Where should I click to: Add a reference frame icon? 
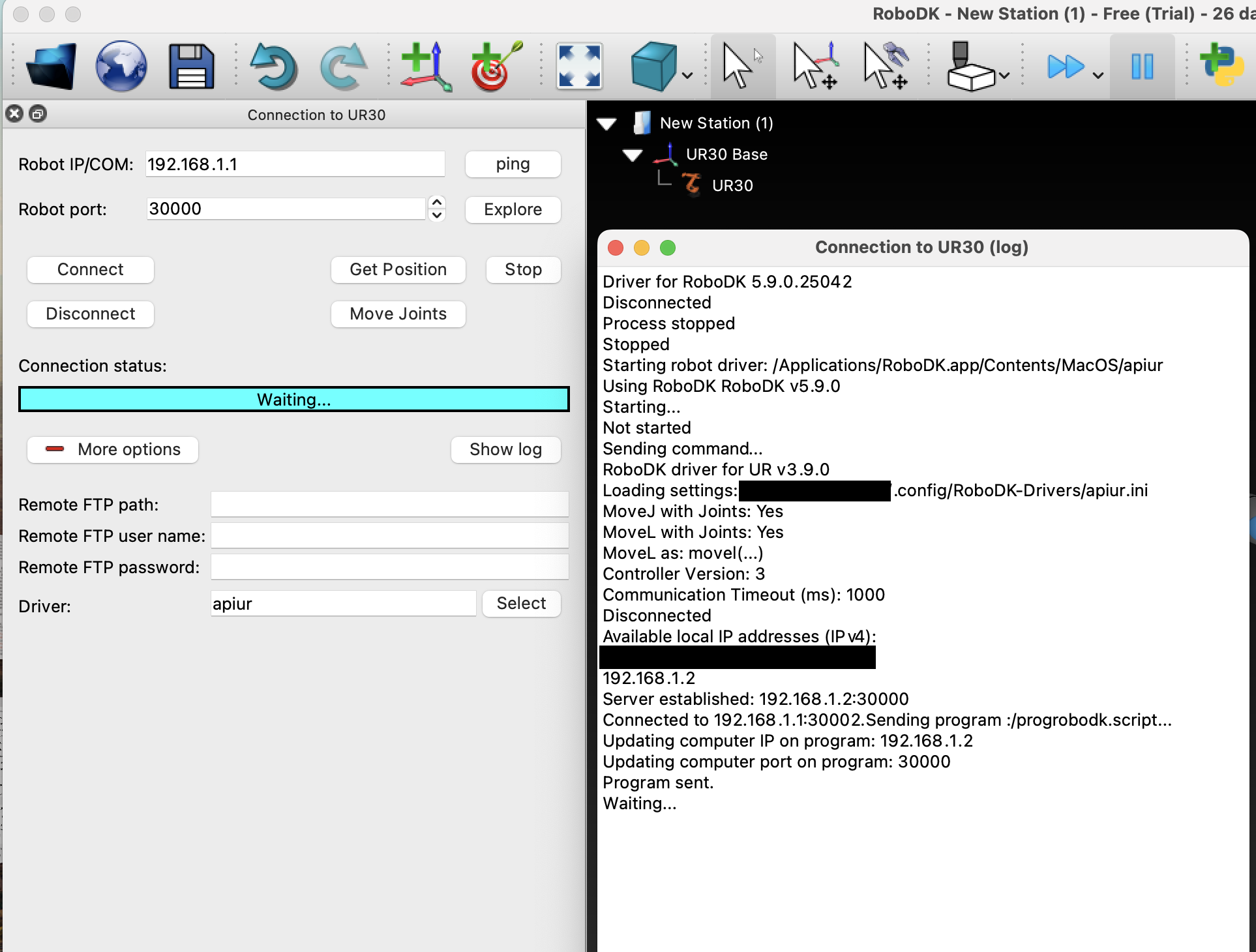[x=426, y=66]
